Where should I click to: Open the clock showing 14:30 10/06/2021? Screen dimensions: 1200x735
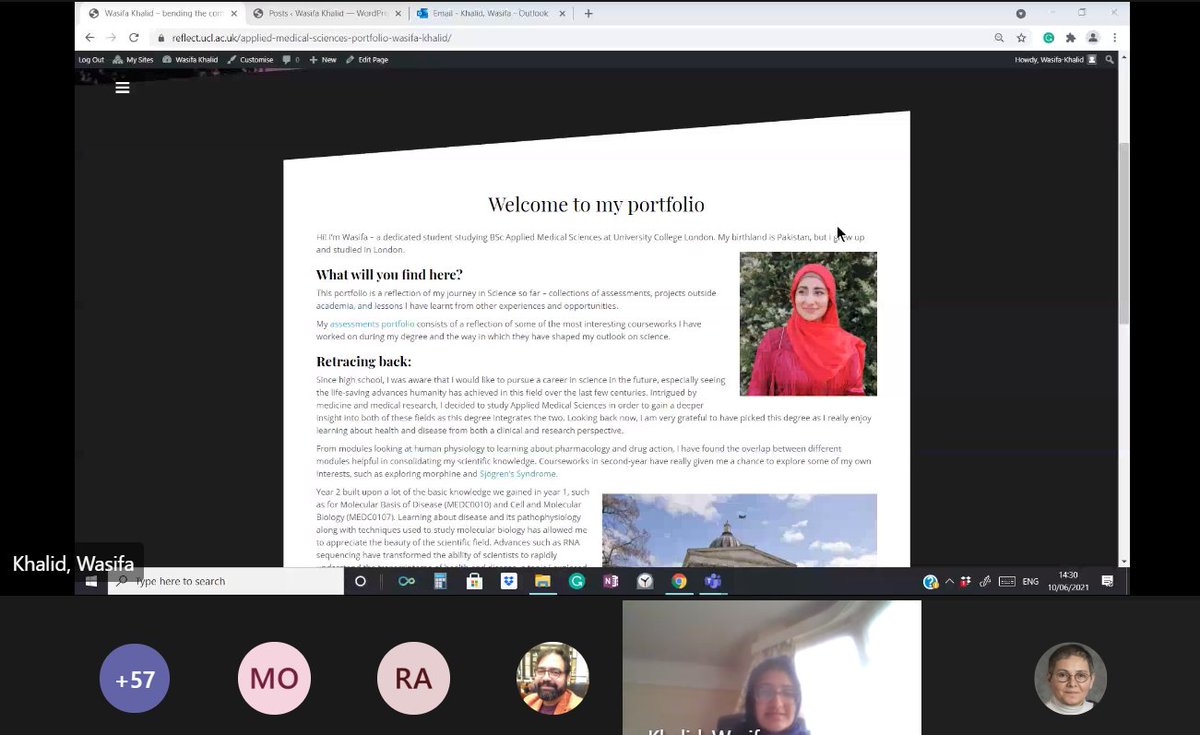pyautogui.click(x=1069, y=581)
